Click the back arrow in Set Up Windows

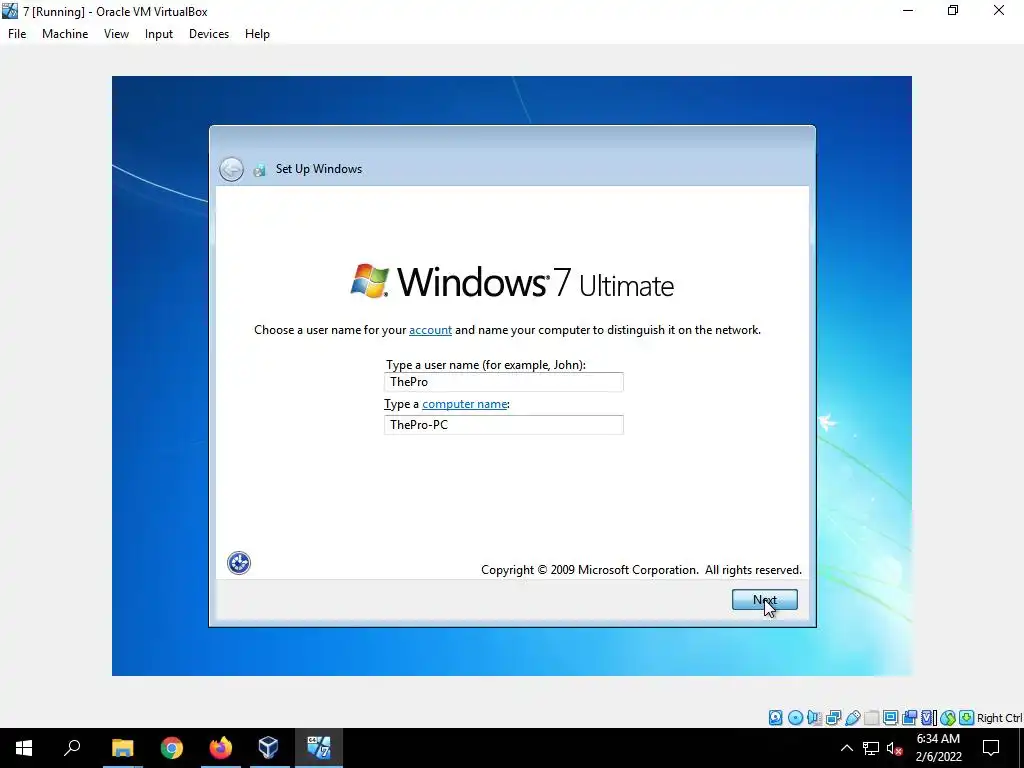[231, 169]
